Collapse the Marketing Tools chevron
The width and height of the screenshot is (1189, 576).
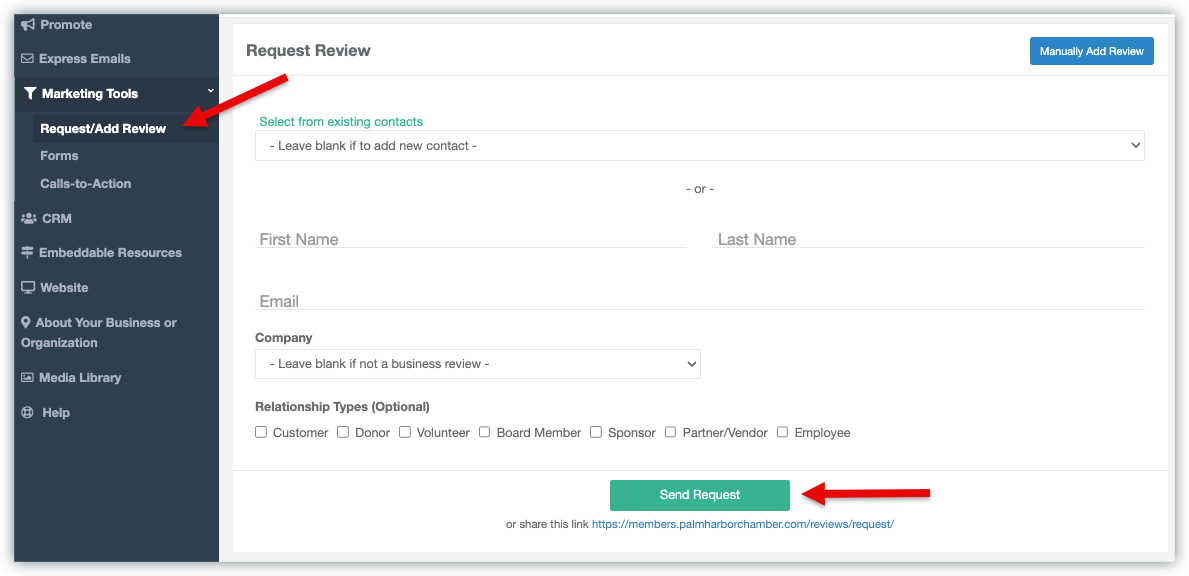(210, 92)
